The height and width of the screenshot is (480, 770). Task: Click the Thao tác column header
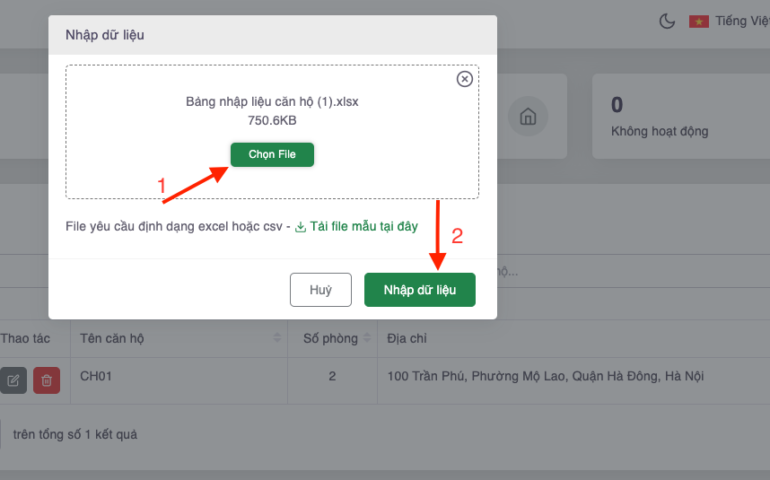coord(25,339)
